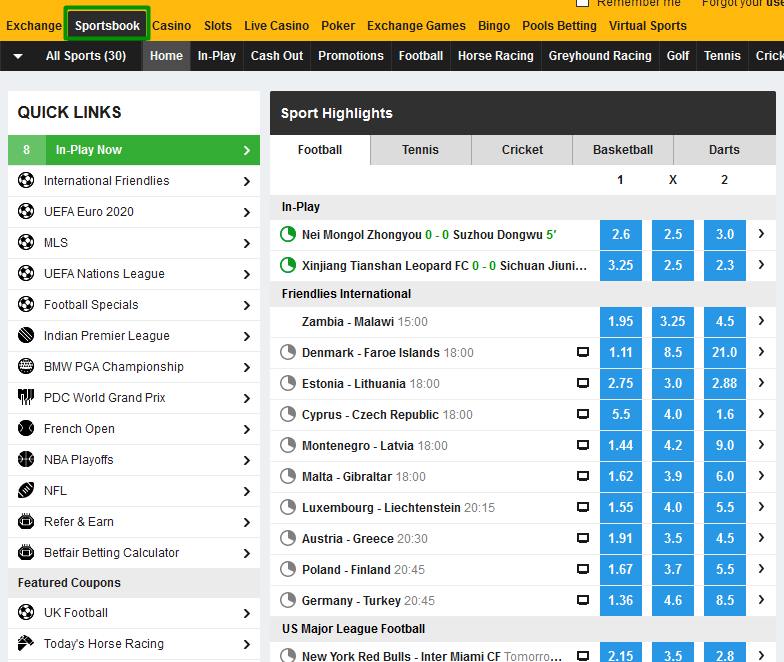Viewport: 784px width, 662px height.
Task: Expand markets arrow for Zambia - Malawi
Action: click(761, 321)
